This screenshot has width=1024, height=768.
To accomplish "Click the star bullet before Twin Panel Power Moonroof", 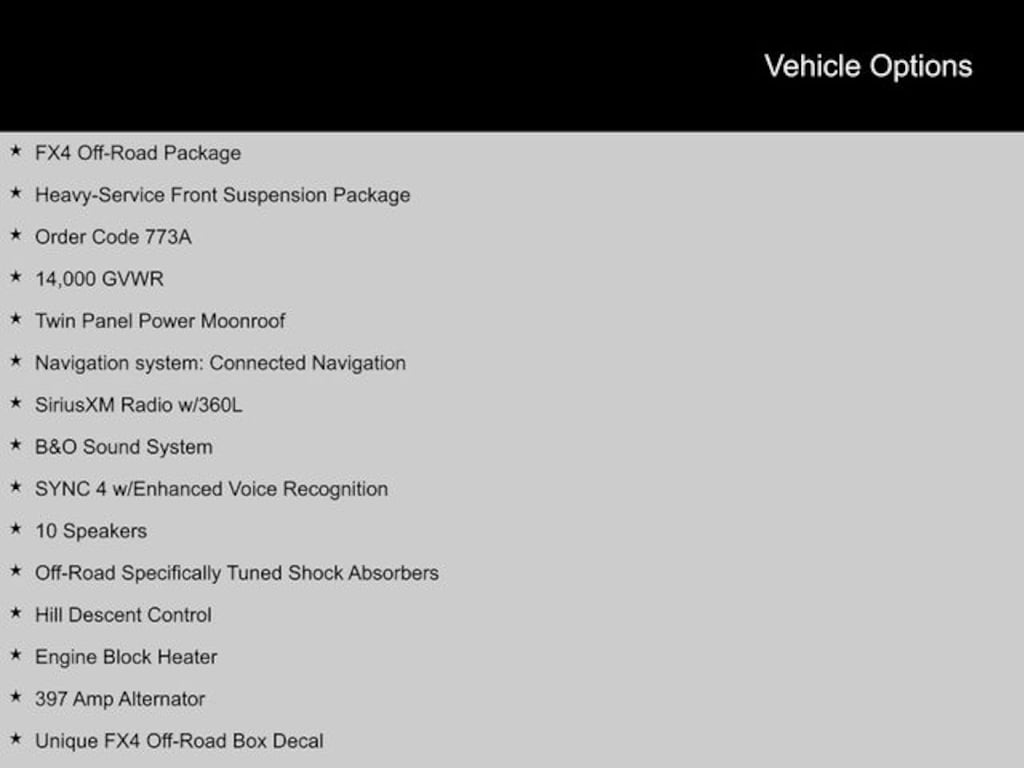I will (x=15, y=320).
